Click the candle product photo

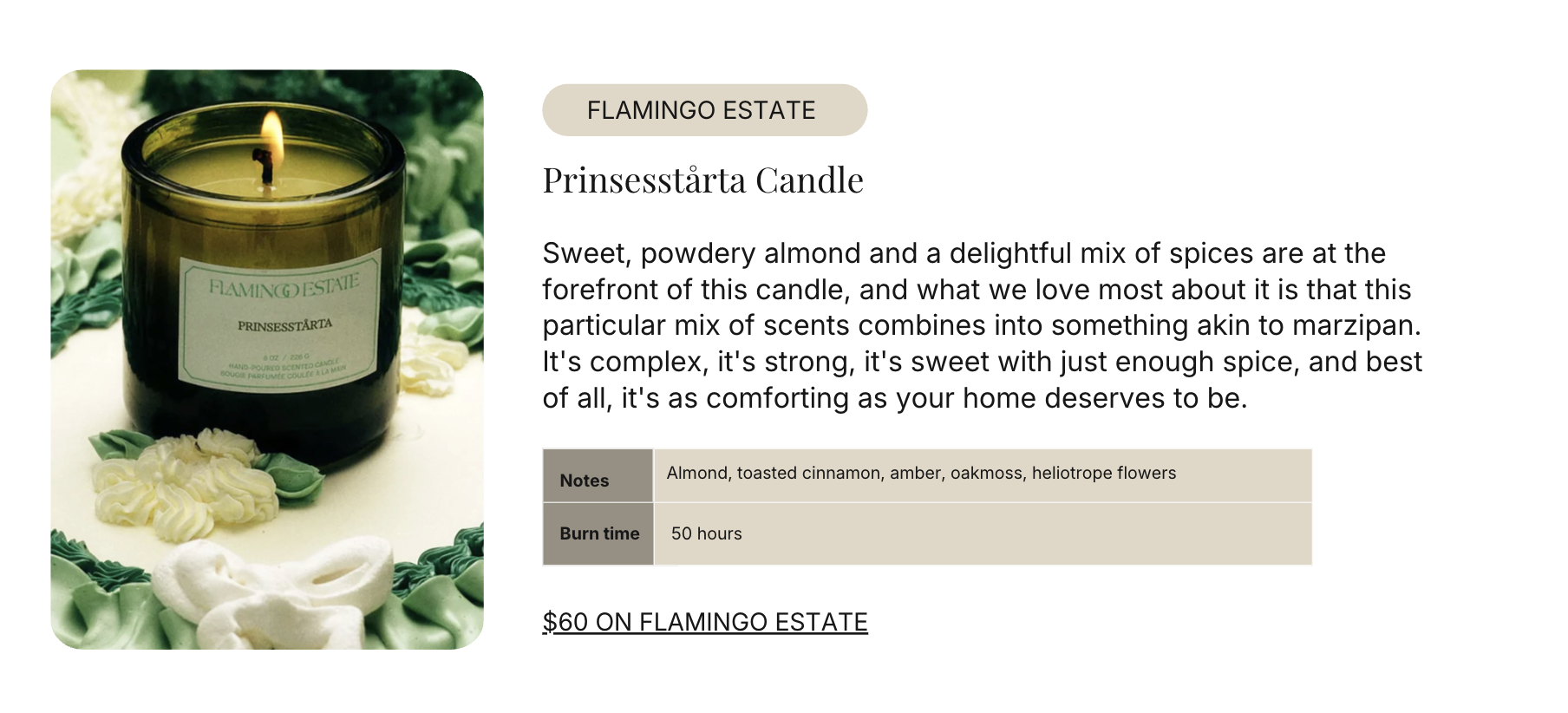point(267,359)
